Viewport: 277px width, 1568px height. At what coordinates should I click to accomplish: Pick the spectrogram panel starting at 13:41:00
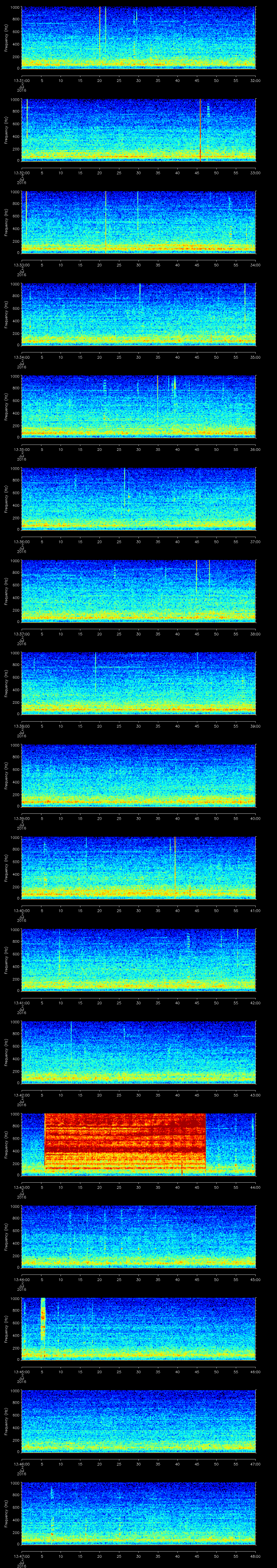coord(138,959)
